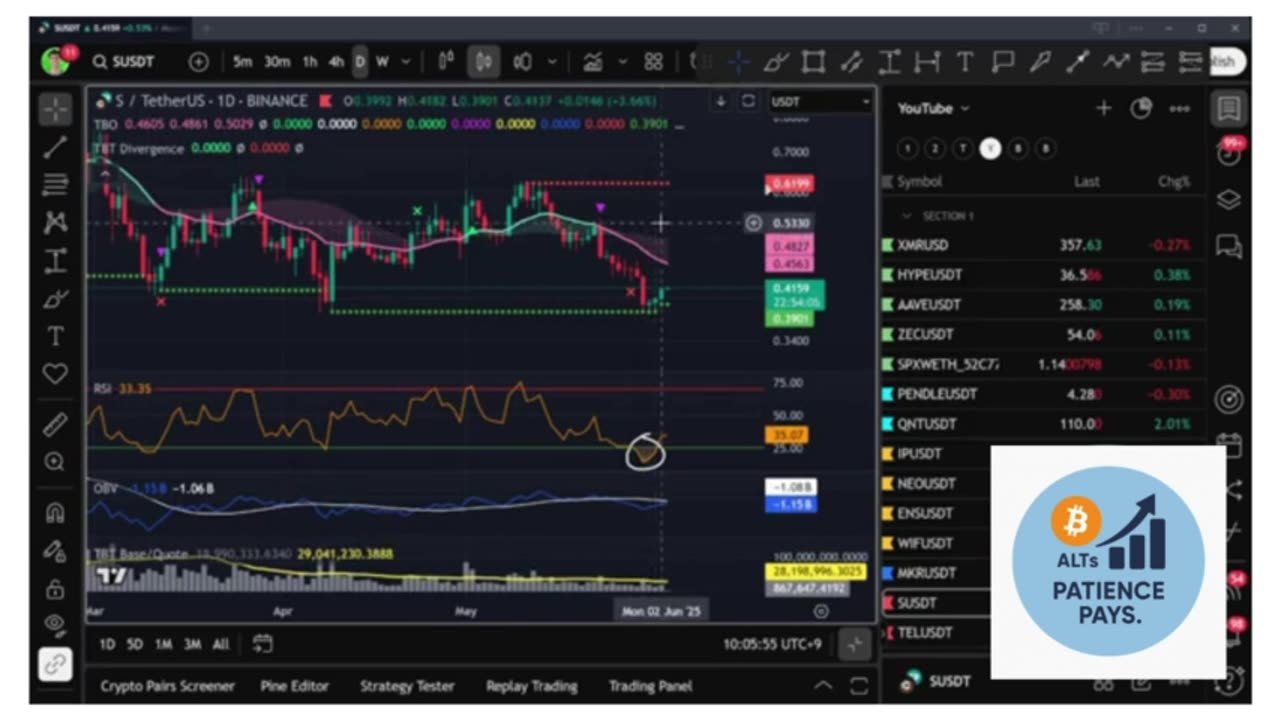Open the Crypto Pairs Screener tab
The height and width of the screenshot is (720, 1280).
click(x=167, y=686)
